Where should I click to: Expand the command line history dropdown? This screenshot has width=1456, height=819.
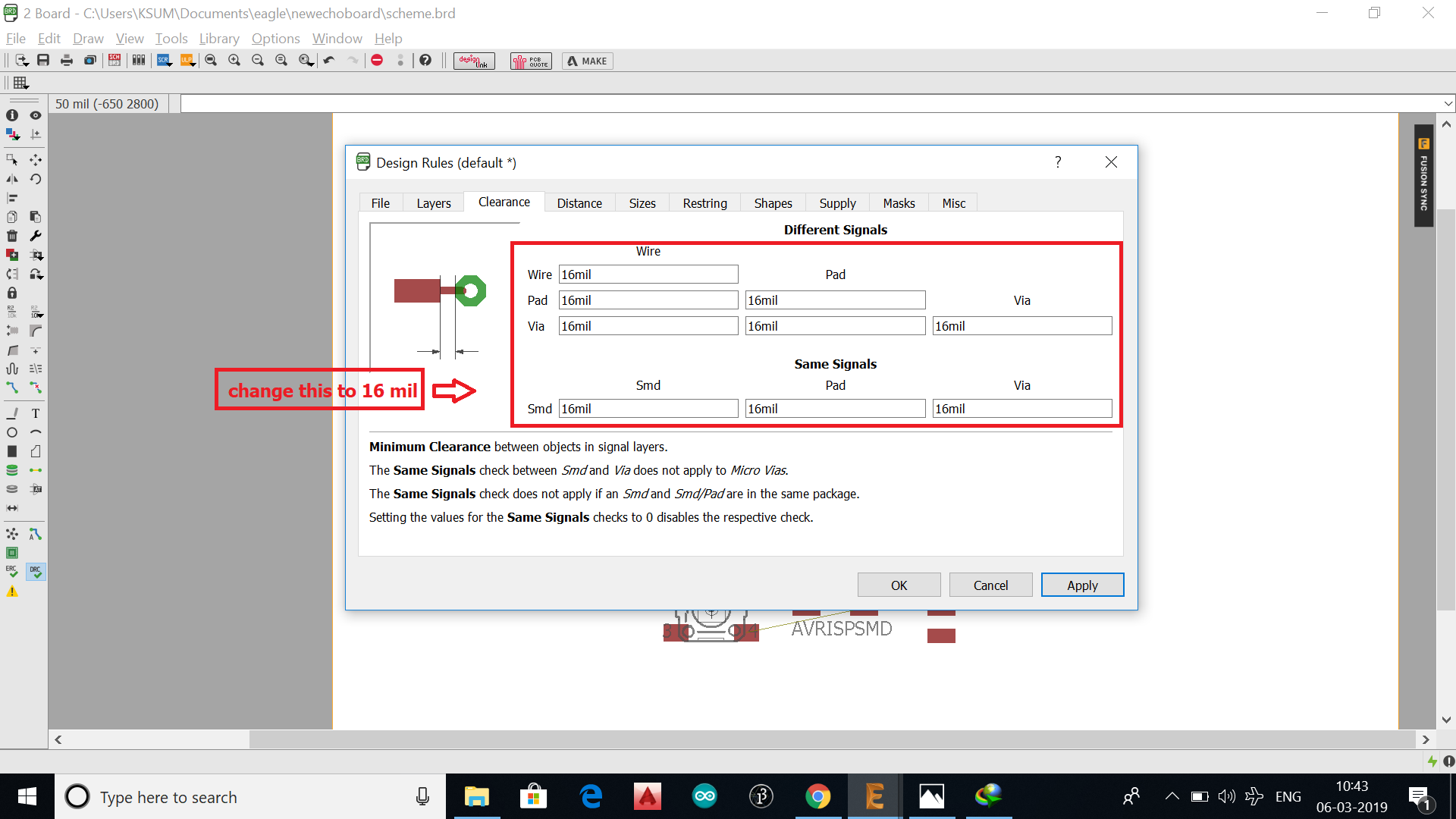(1448, 104)
